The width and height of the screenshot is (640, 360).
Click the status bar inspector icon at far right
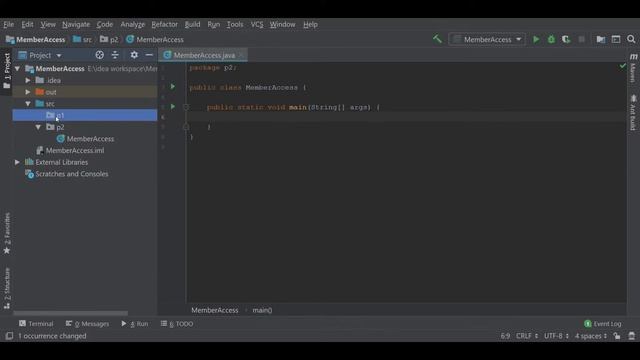tap(631, 336)
